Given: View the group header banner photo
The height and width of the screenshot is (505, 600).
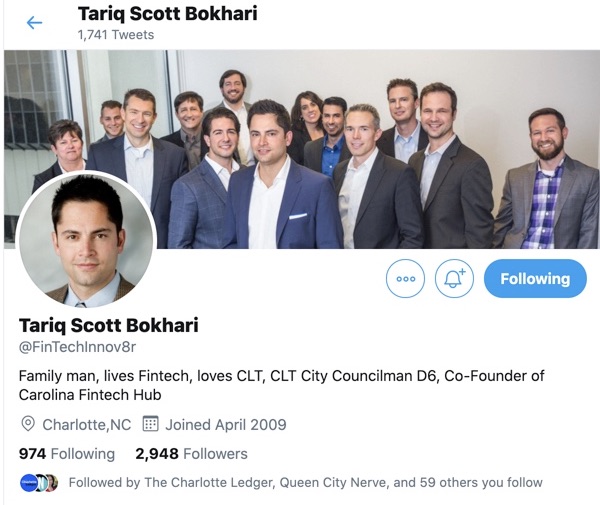Looking at the screenshot, I should click(x=302, y=149).
